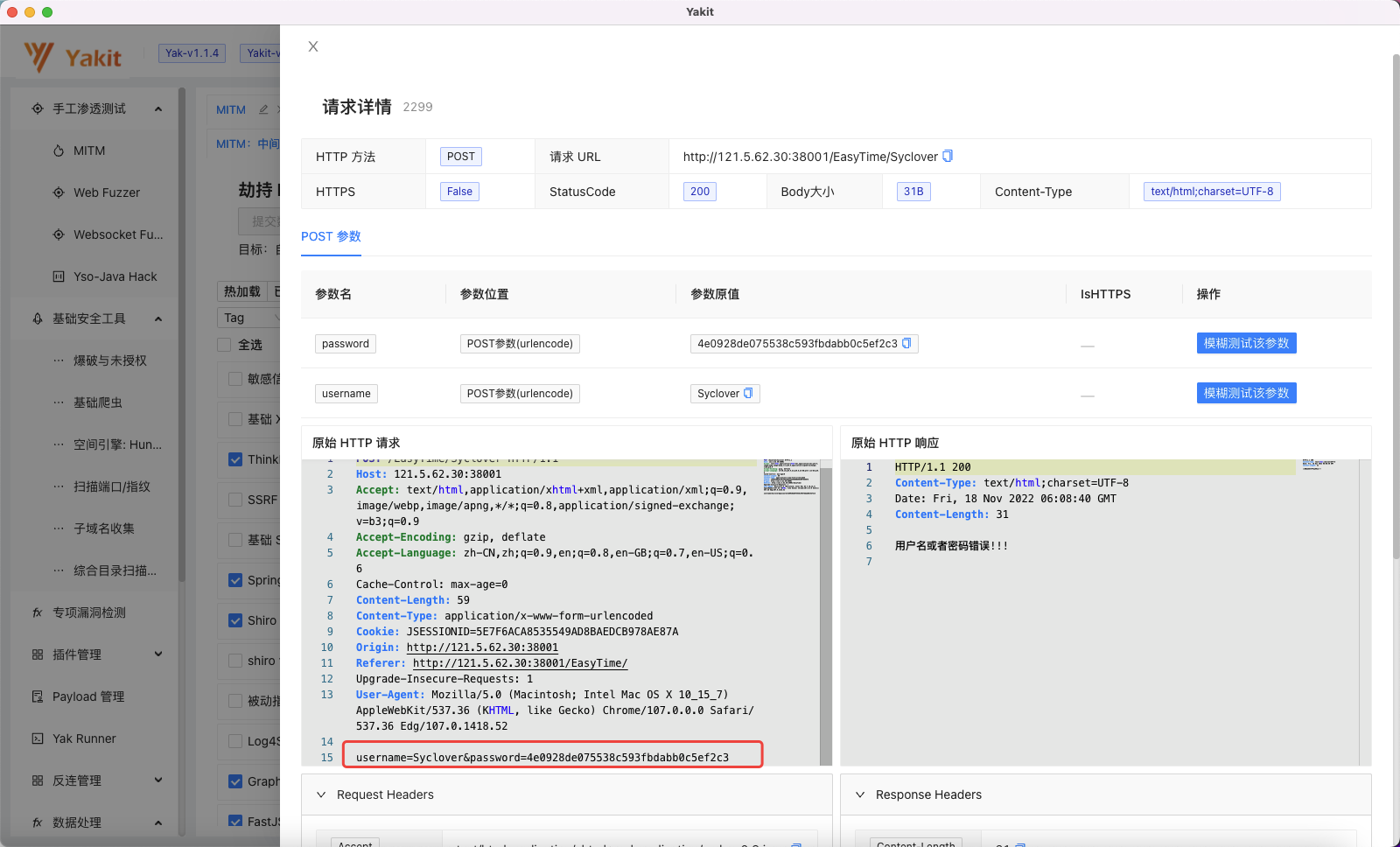The height and width of the screenshot is (847, 1400).
Task: Toggle the 全选 checkbox
Action: tap(224, 345)
